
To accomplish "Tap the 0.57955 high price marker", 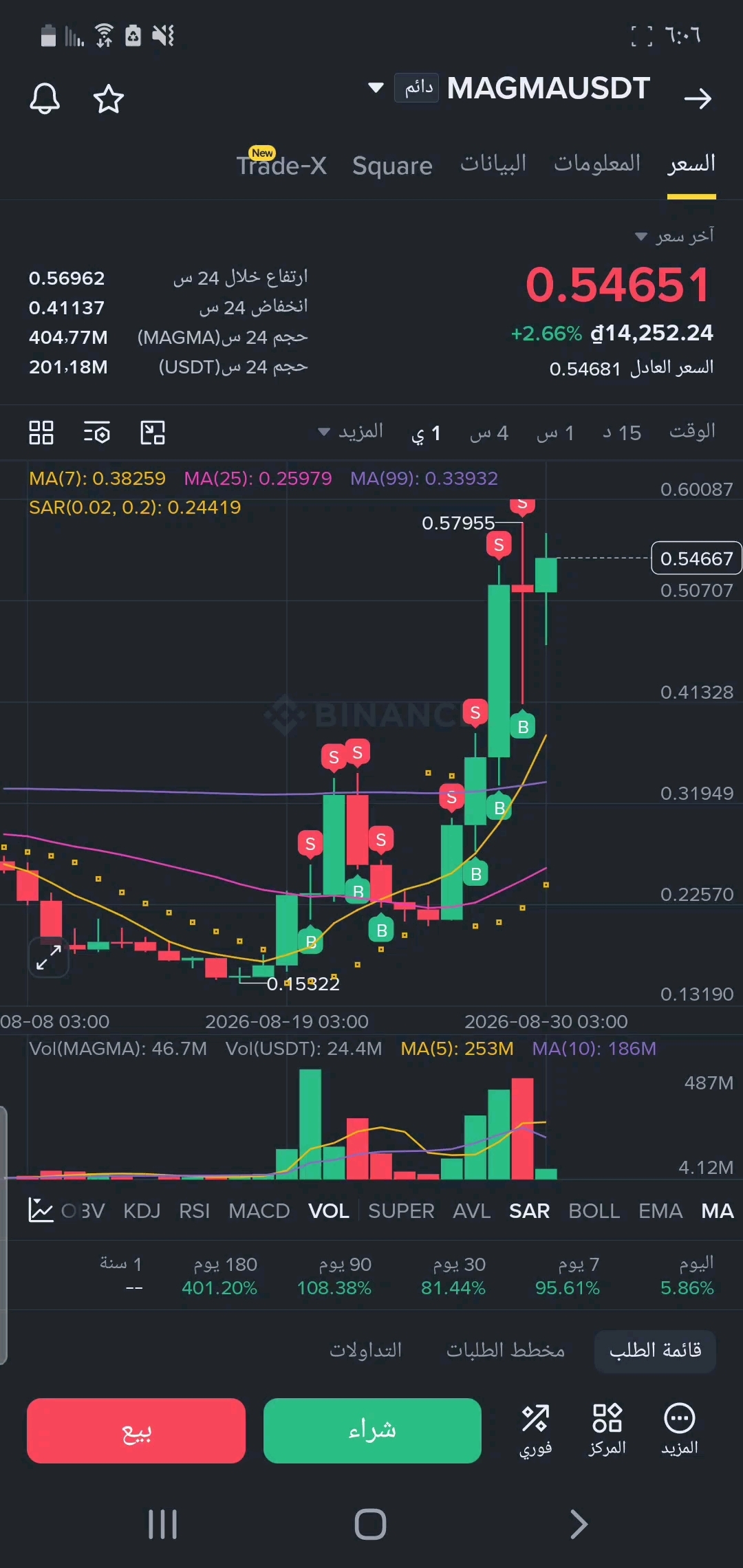I will [x=458, y=523].
